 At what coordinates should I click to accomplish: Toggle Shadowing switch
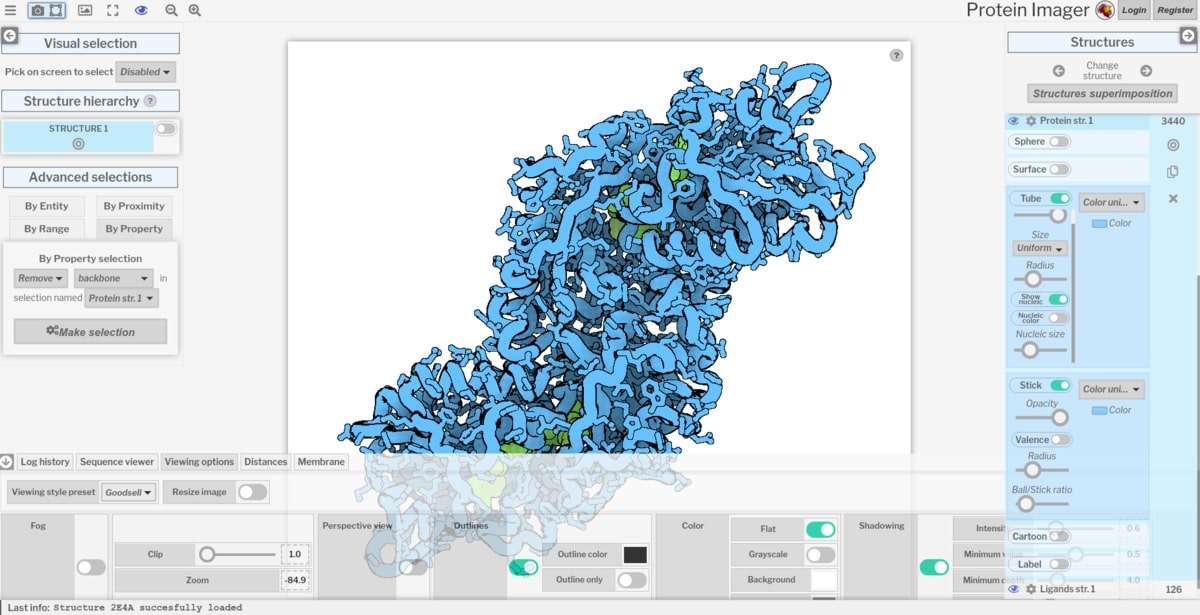(934, 567)
